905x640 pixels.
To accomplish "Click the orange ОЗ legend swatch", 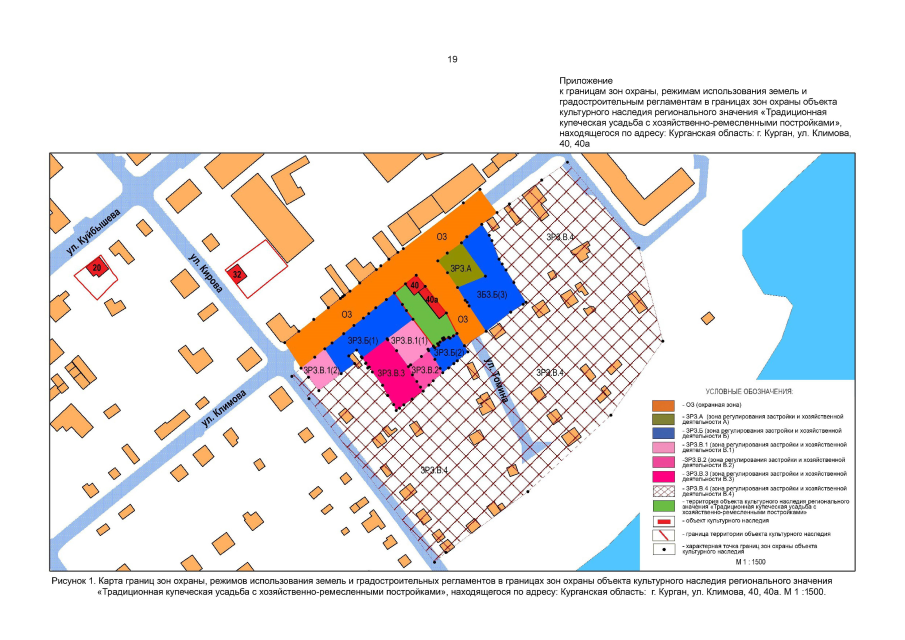I will [x=662, y=404].
